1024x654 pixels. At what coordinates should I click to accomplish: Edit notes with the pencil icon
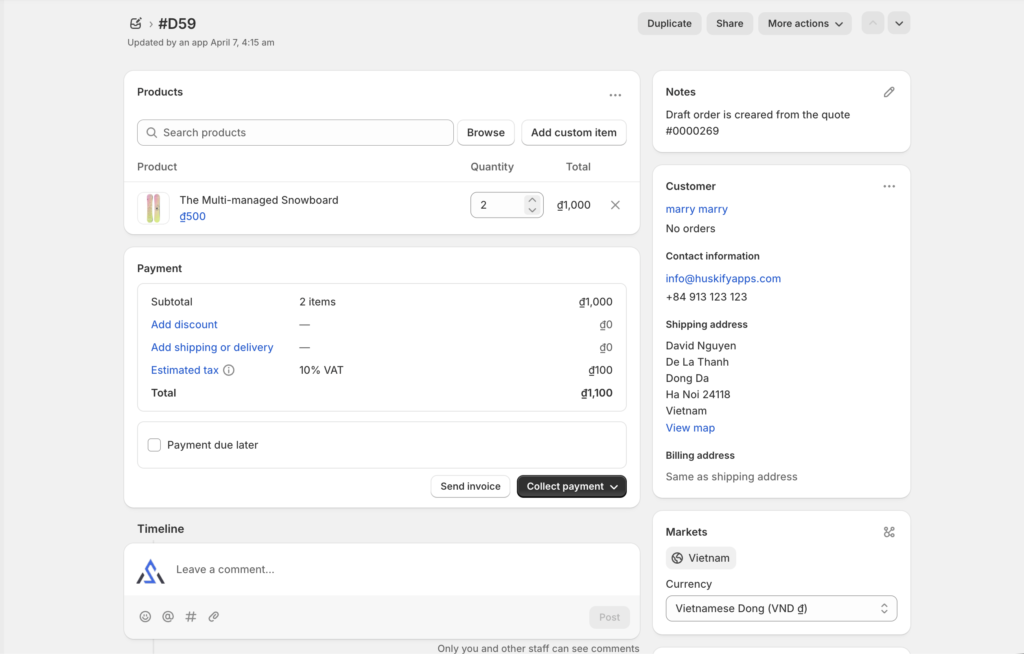(889, 92)
